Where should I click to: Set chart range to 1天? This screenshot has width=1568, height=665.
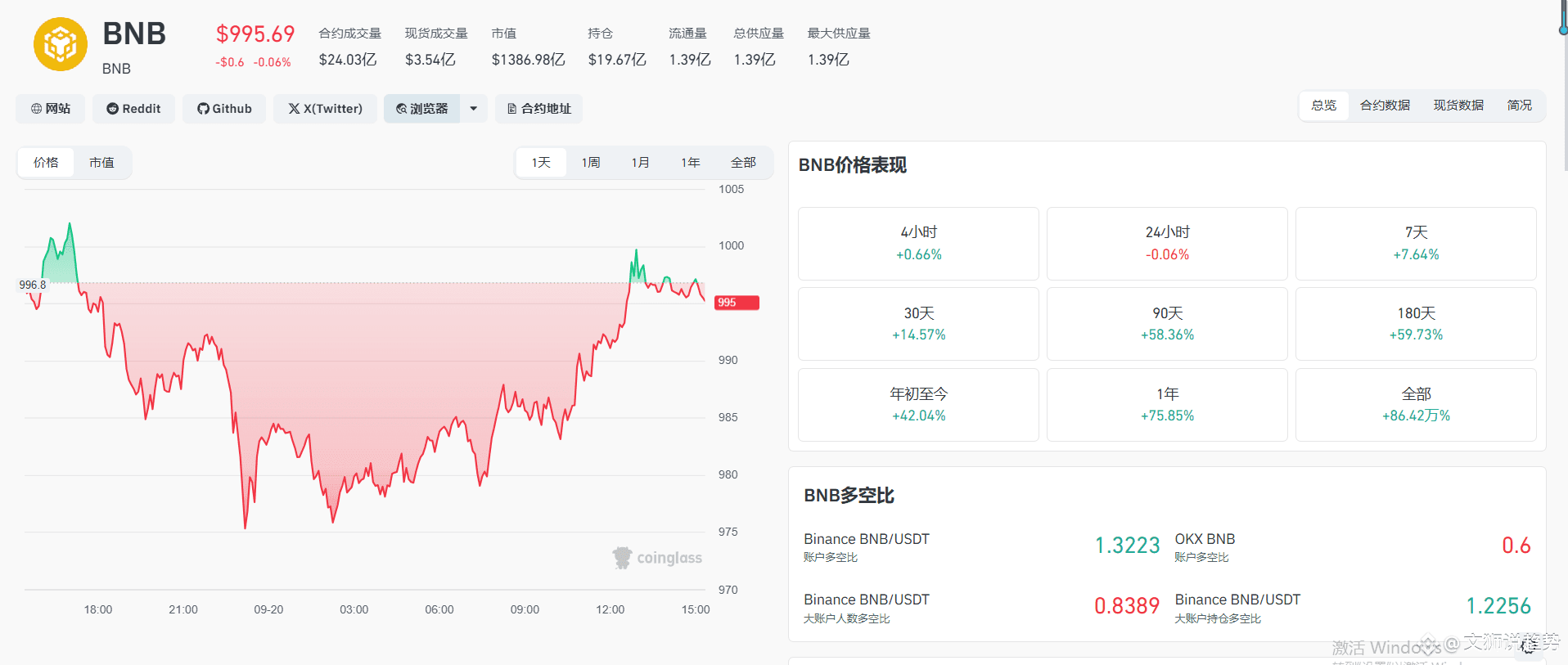click(541, 163)
